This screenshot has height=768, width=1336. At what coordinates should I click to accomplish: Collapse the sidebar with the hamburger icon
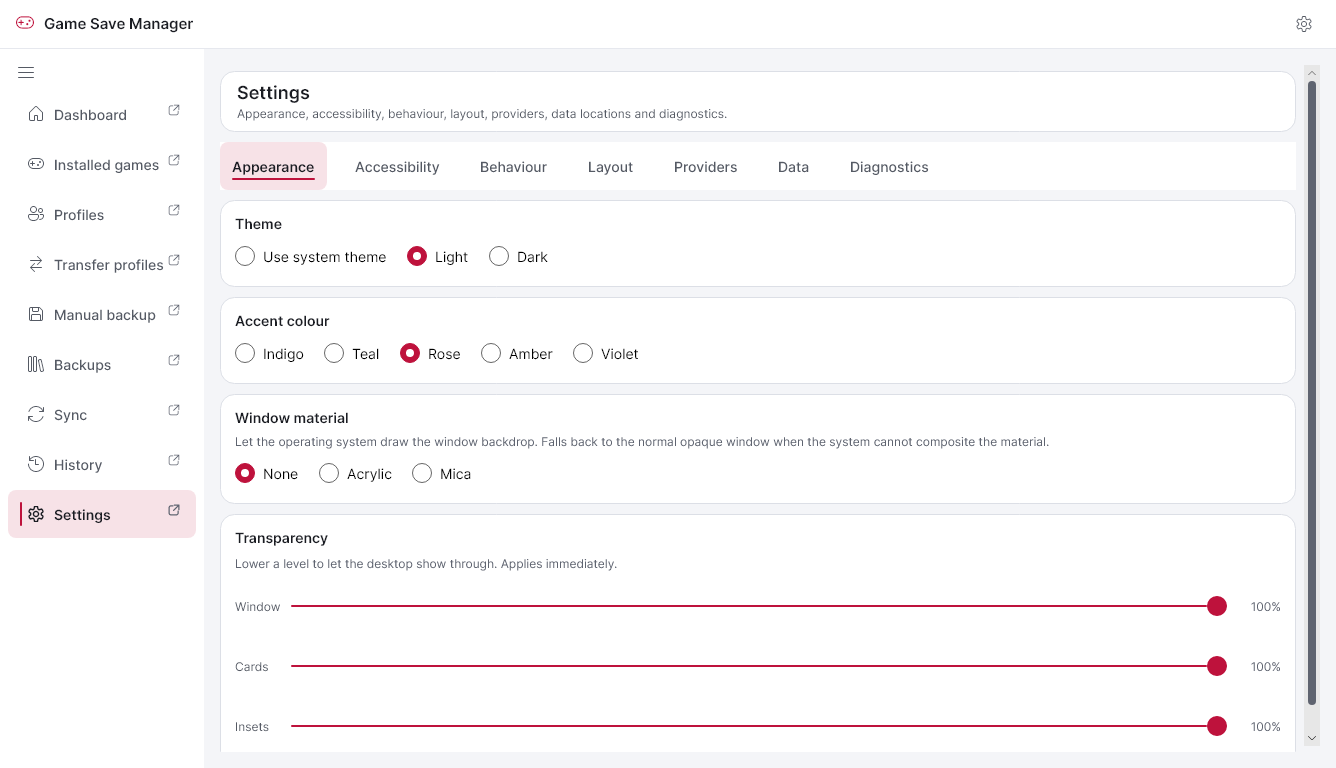click(x=26, y=72)
